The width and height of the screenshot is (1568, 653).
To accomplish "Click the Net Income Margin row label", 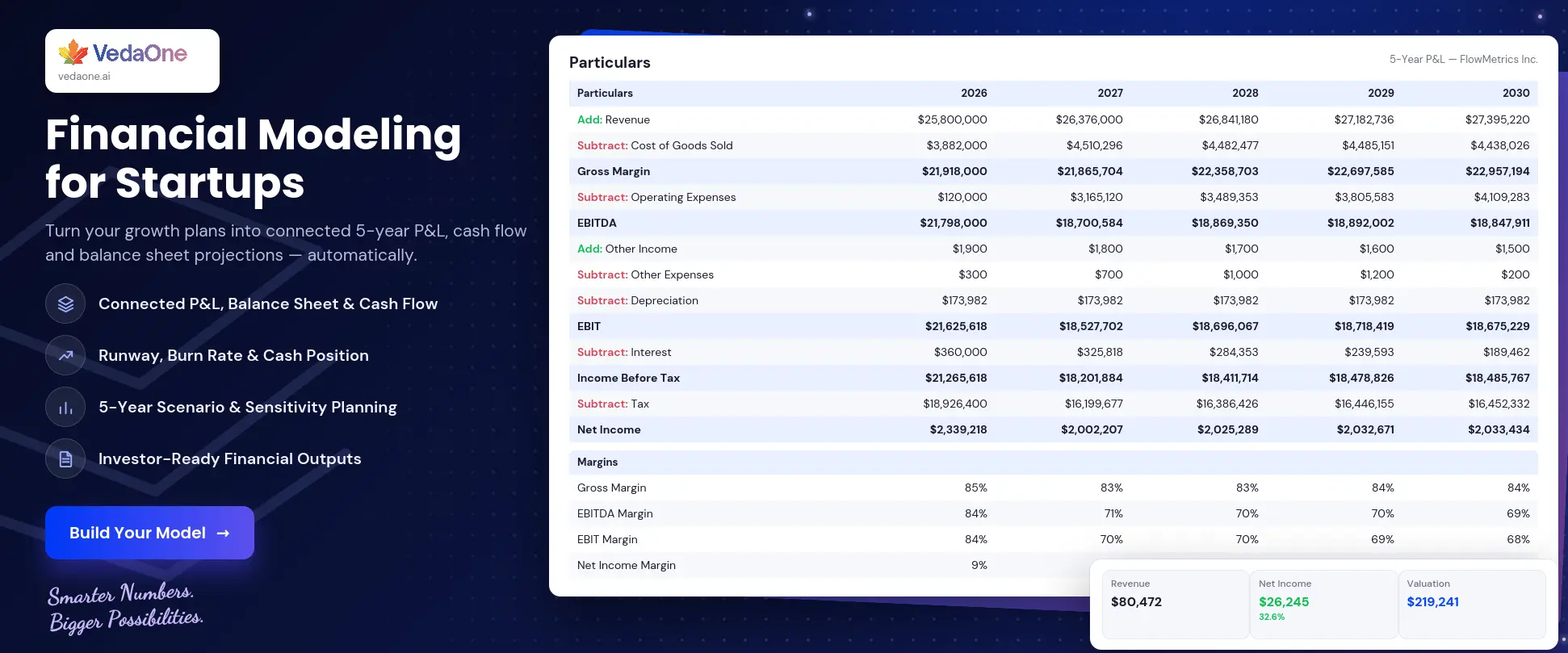I will (x=627, y=565).
